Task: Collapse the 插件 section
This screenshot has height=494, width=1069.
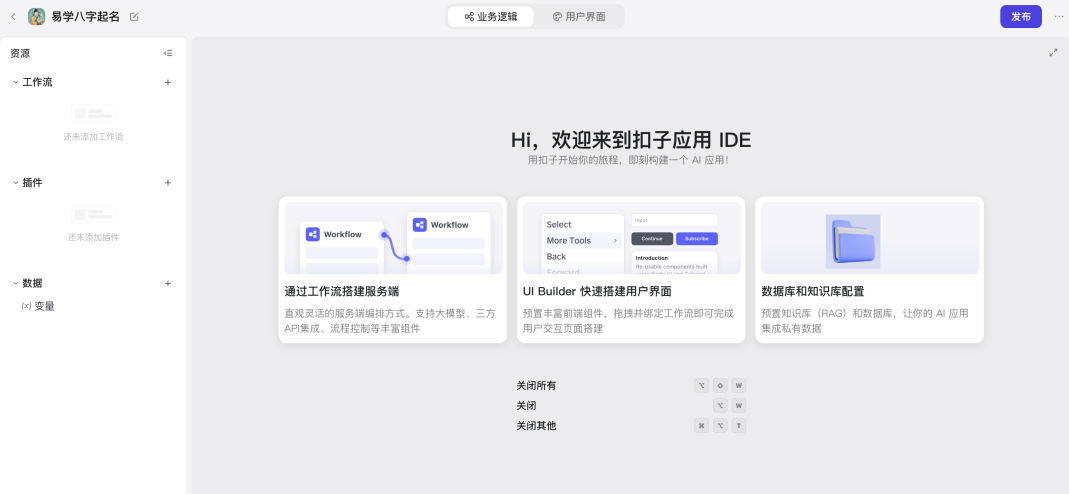Action: click(x=16, y=183)
